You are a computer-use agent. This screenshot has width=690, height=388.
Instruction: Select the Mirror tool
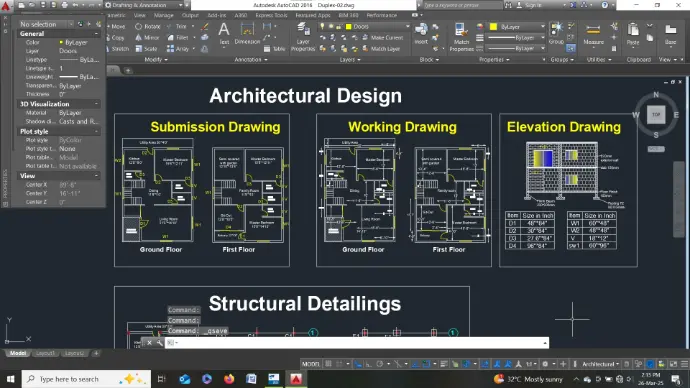(147, 37)
